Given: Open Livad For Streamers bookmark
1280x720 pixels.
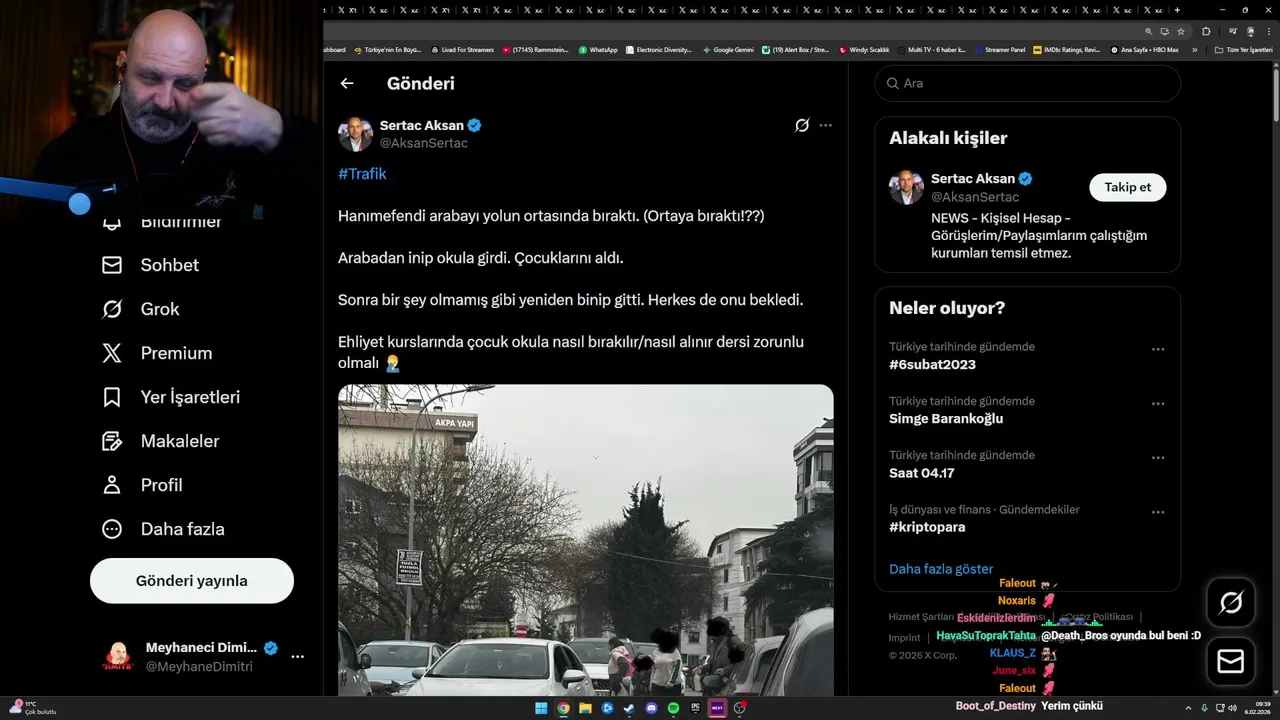Looking at the screenshot, I should click(462, 49).
